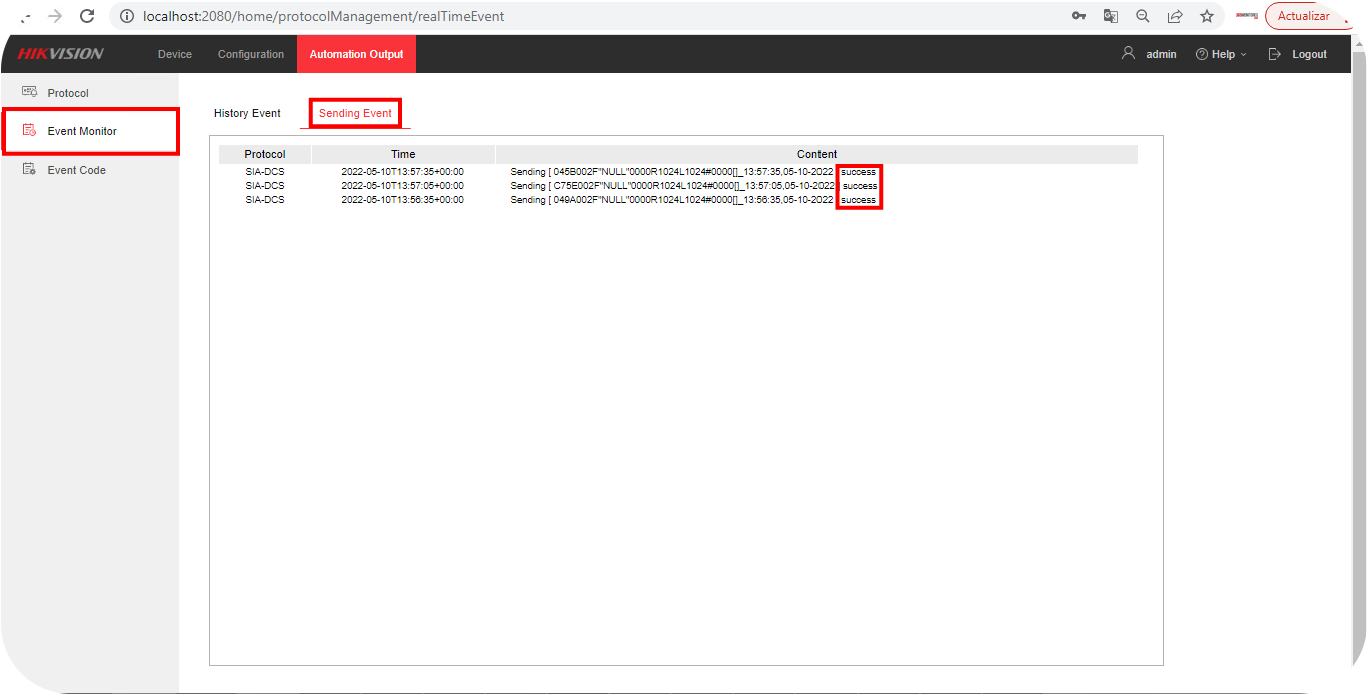1367x694 pixels.
Task: Click the share page icon in address bar
Action: point(1175,16)
